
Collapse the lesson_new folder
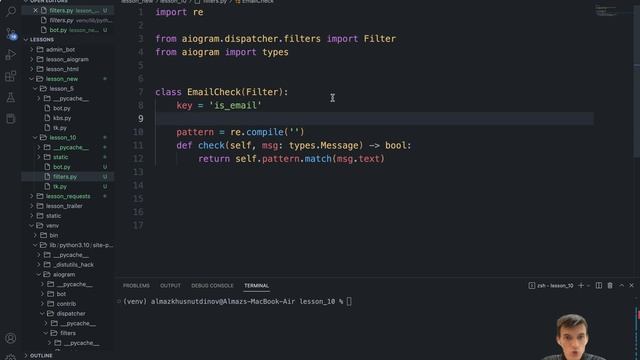click(62, 79)
